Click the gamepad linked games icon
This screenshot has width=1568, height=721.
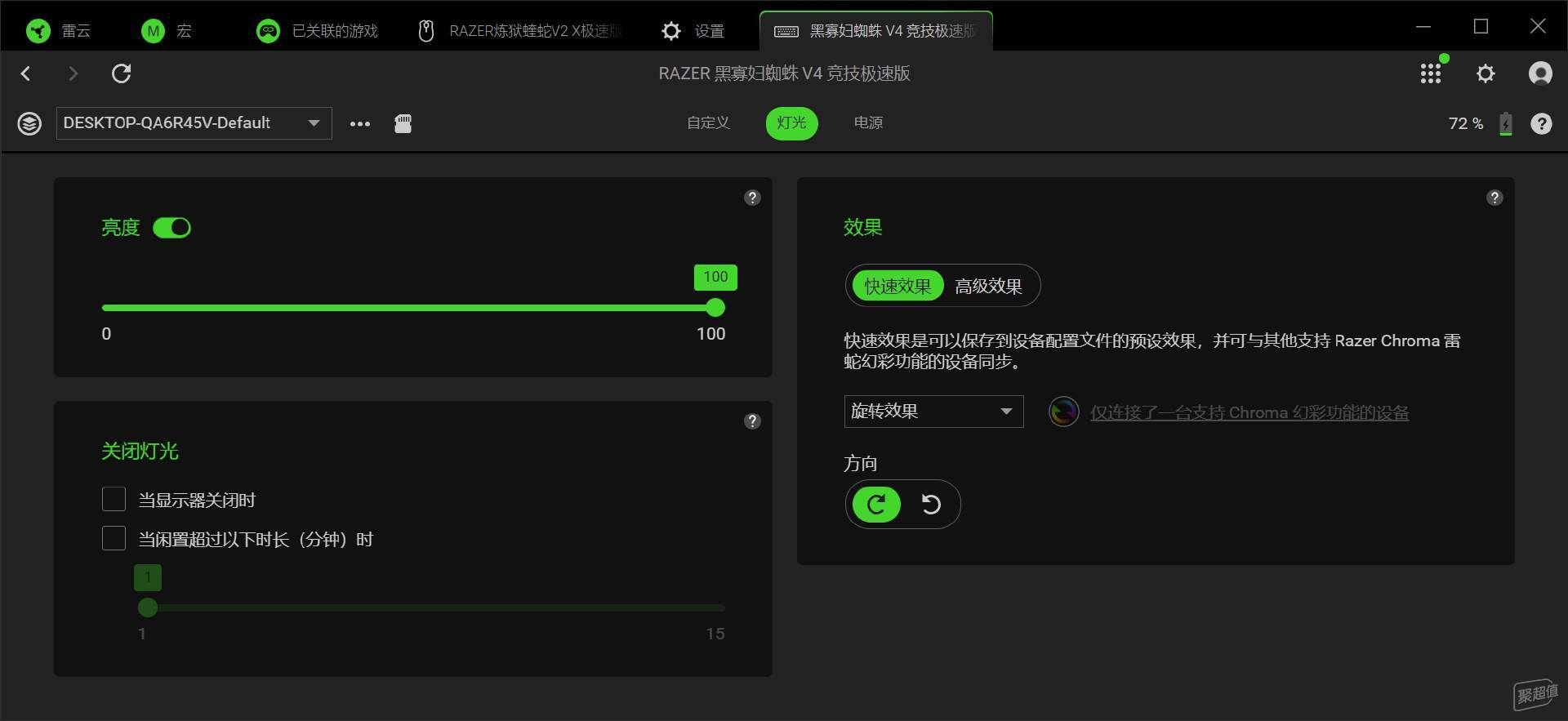pos(268,31)
